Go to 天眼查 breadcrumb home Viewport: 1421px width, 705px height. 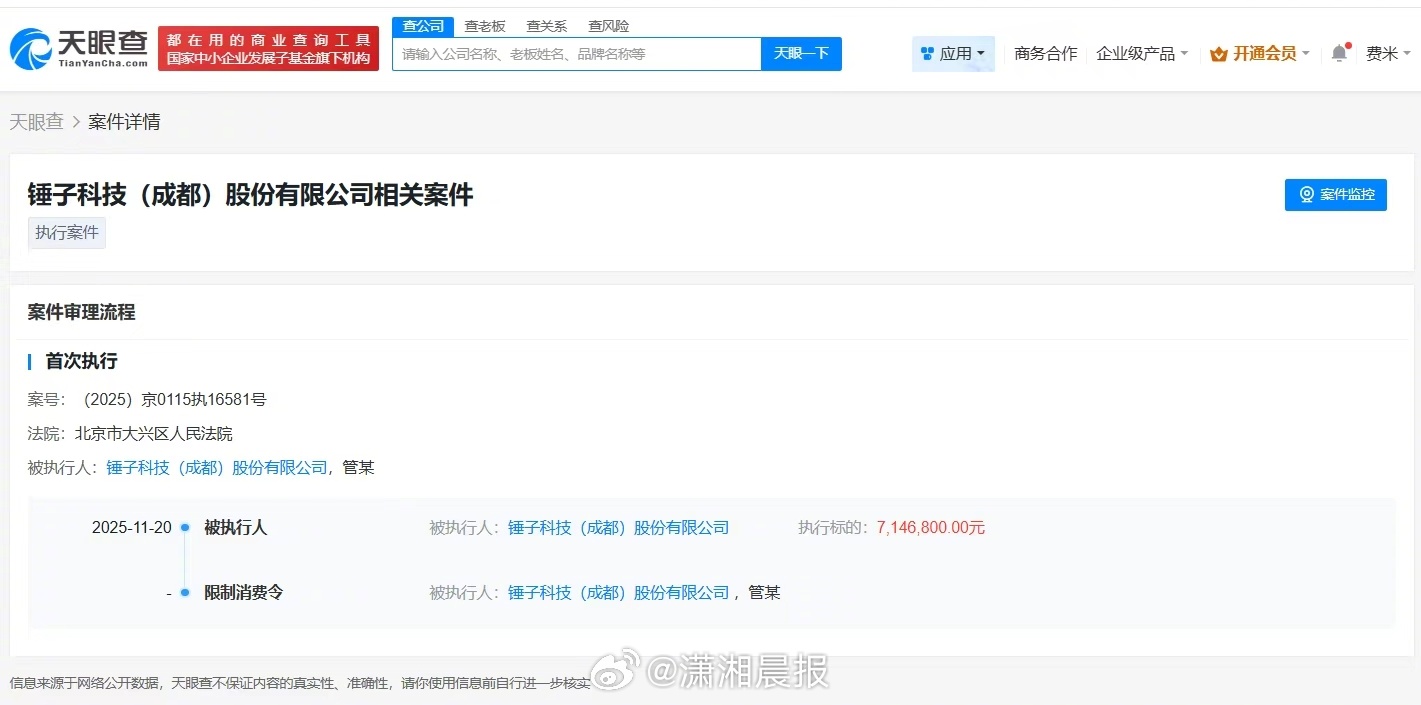[x=37, y=122]
